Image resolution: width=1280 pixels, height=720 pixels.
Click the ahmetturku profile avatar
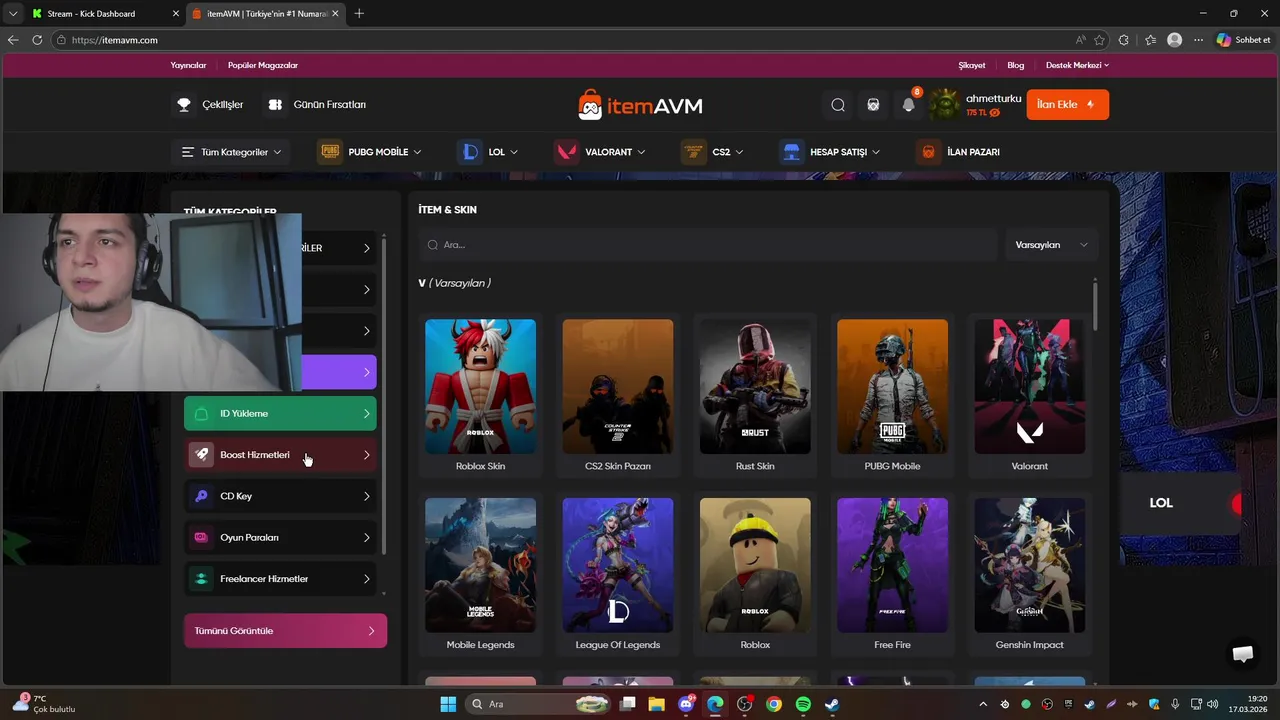945,105
